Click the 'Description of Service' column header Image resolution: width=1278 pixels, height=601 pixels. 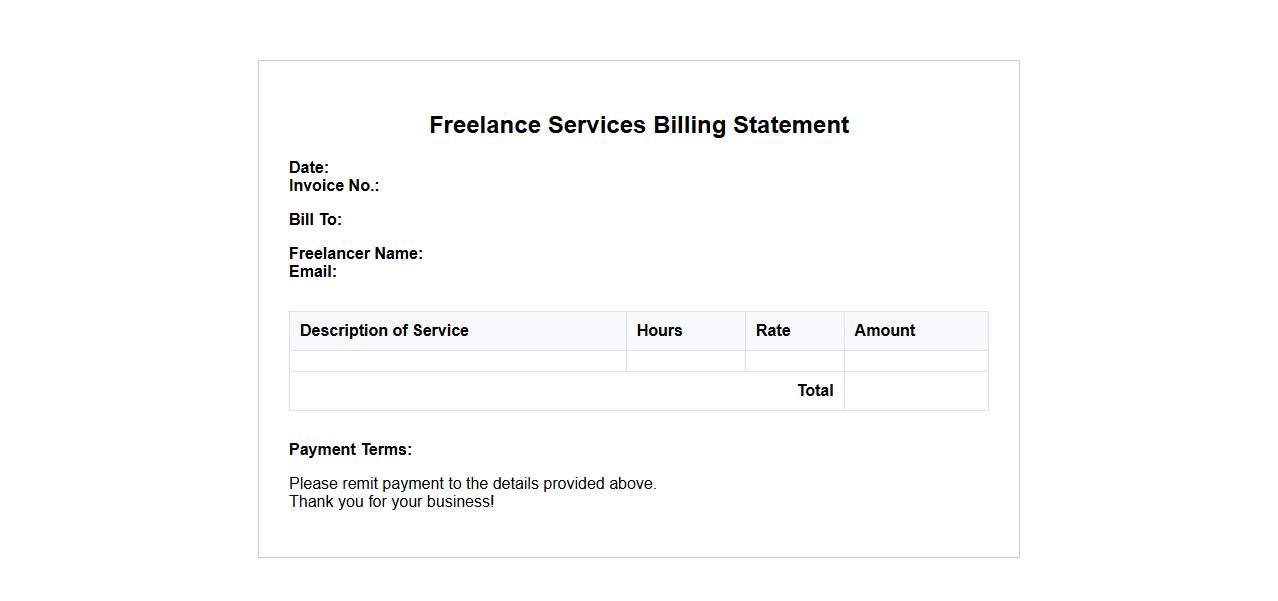[384, 331]
